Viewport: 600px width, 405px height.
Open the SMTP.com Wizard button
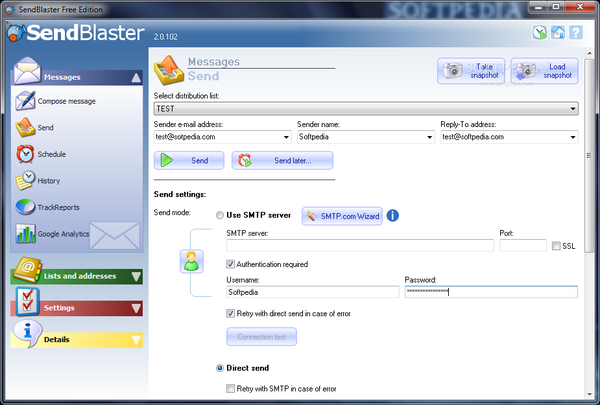(342, 216)
